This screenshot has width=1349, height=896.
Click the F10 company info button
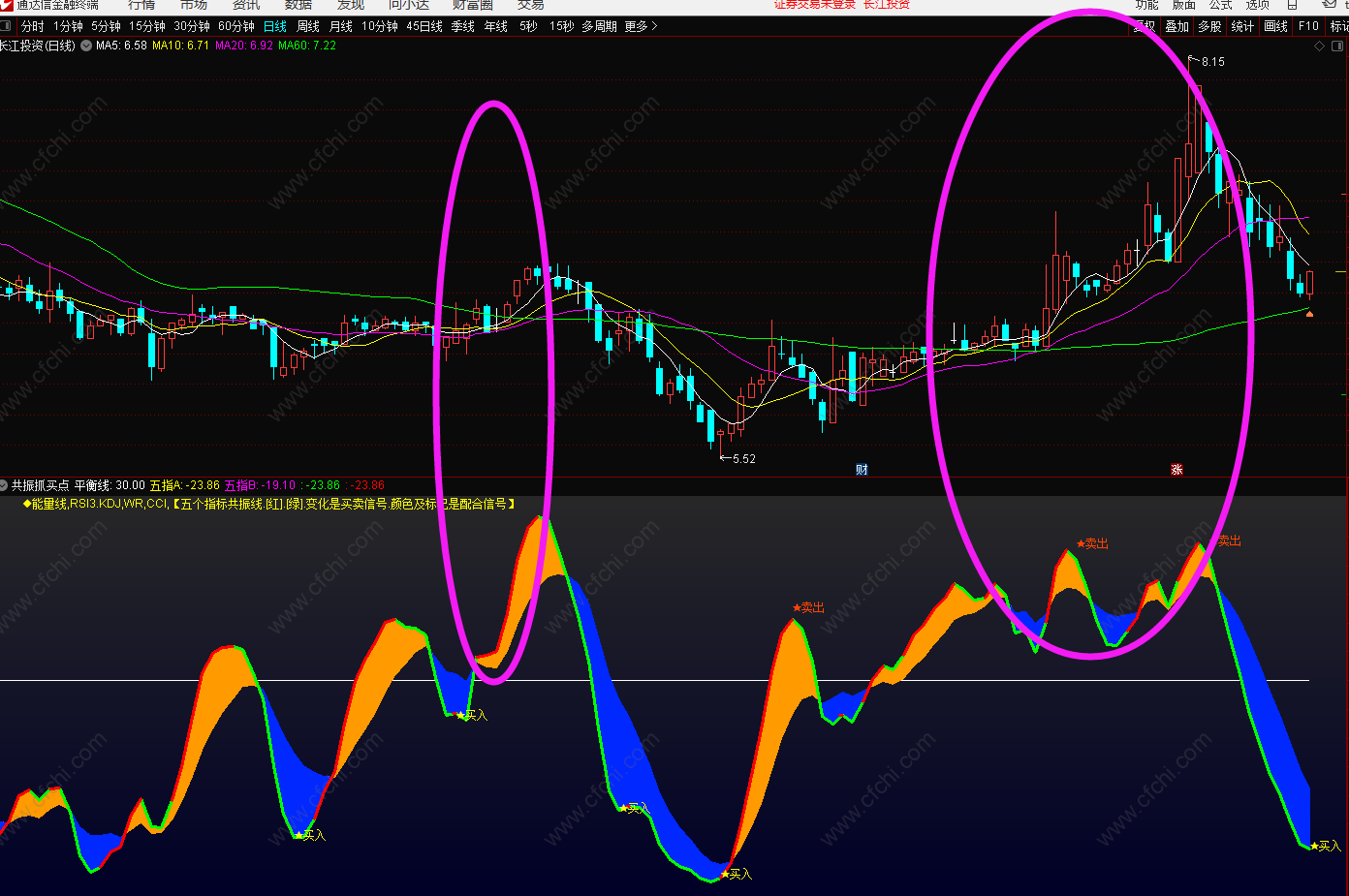1308,26
